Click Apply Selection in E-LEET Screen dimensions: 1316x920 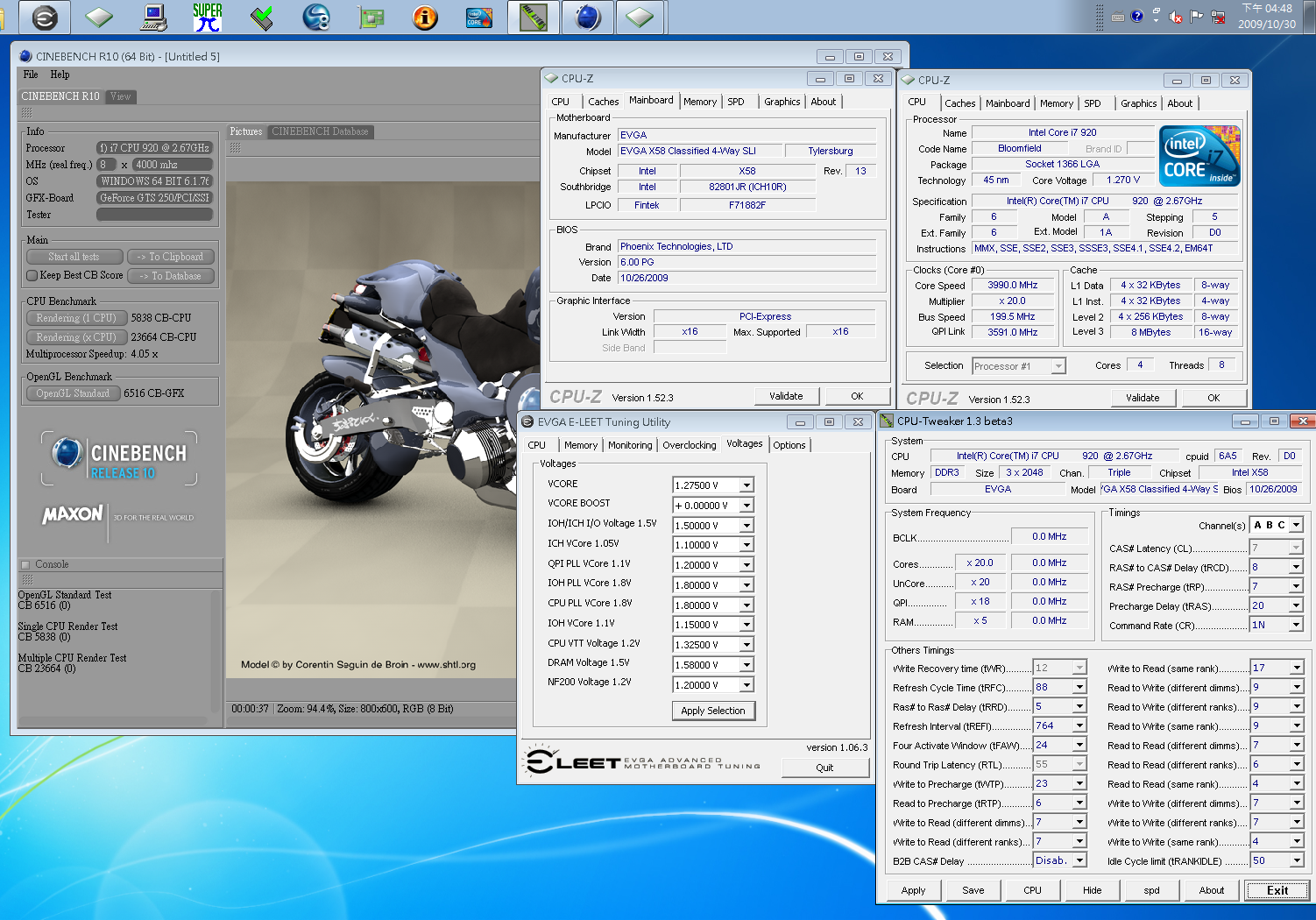713,711
